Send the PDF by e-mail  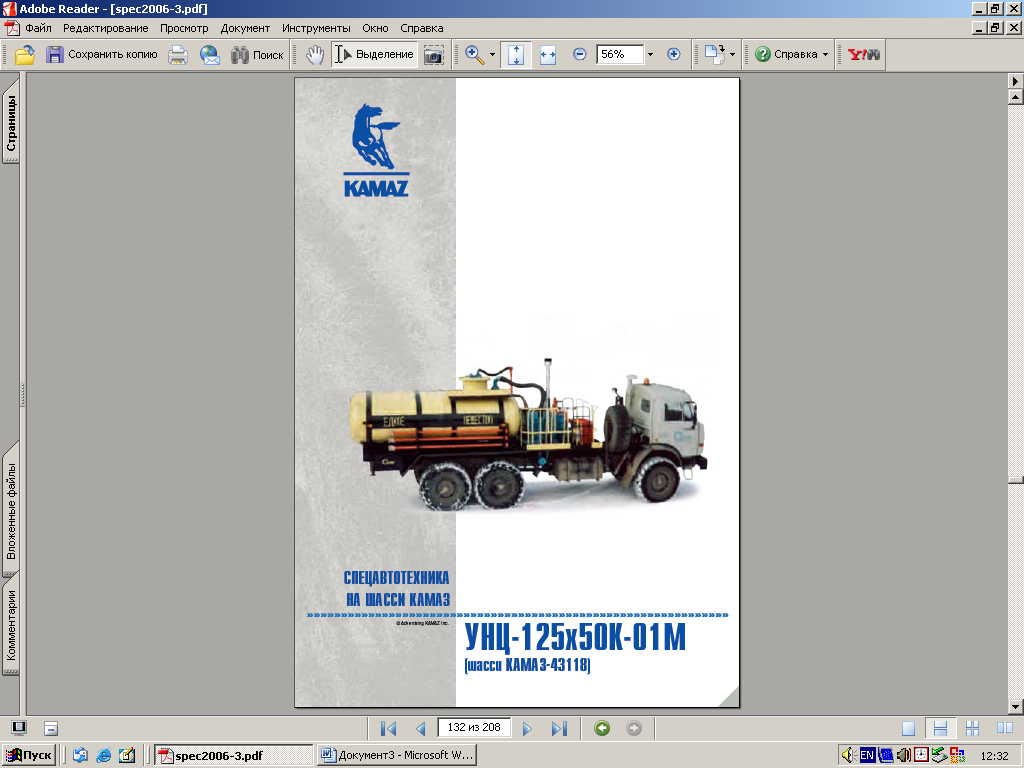click(x=209, y=55)
